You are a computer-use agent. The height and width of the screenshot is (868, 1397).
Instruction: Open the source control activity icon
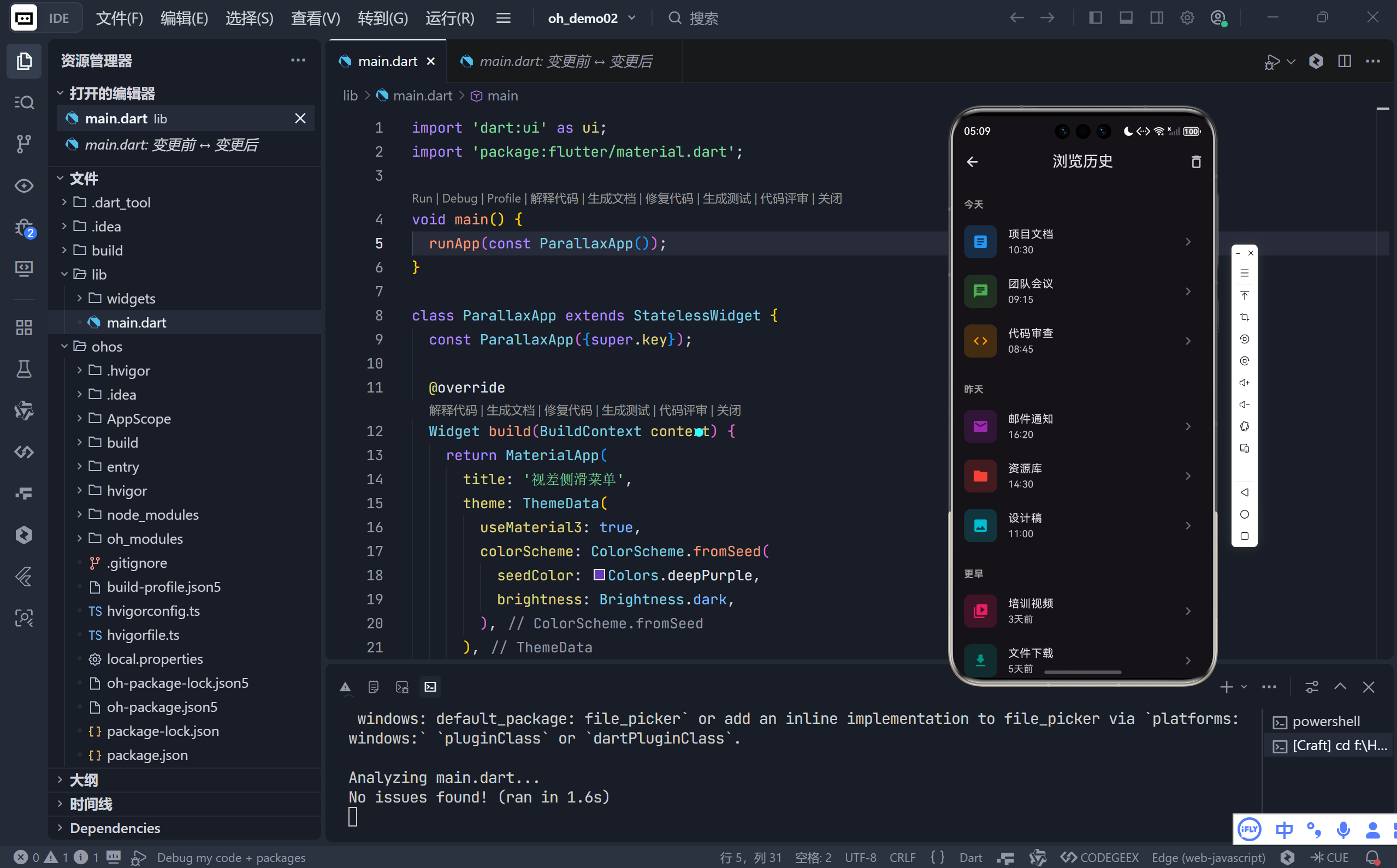click(x=23, y=144)
